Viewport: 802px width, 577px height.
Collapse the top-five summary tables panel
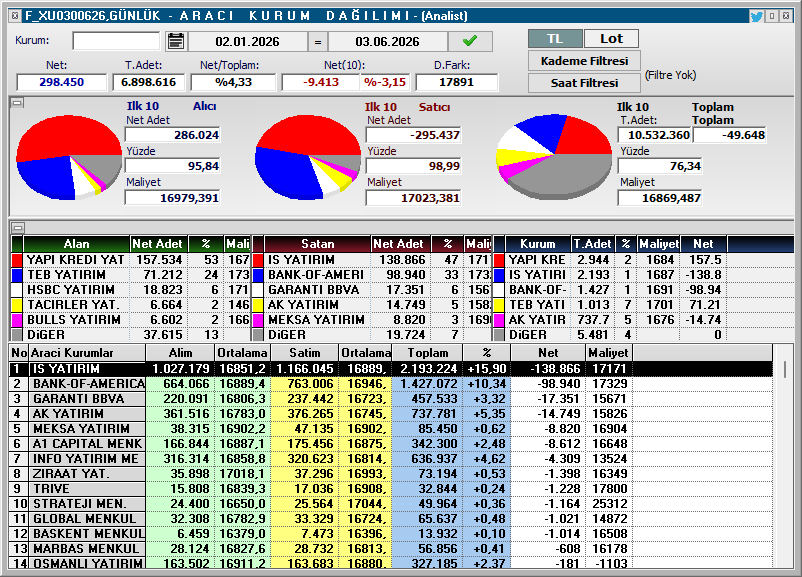18,227
